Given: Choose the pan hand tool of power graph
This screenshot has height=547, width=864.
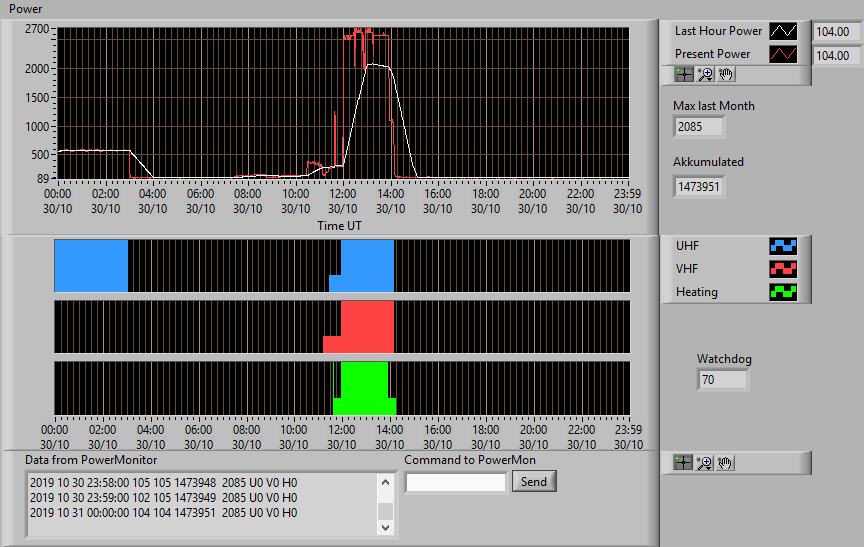Looking at the screenshot, I should pyautogui.click(x=726, y=74).
